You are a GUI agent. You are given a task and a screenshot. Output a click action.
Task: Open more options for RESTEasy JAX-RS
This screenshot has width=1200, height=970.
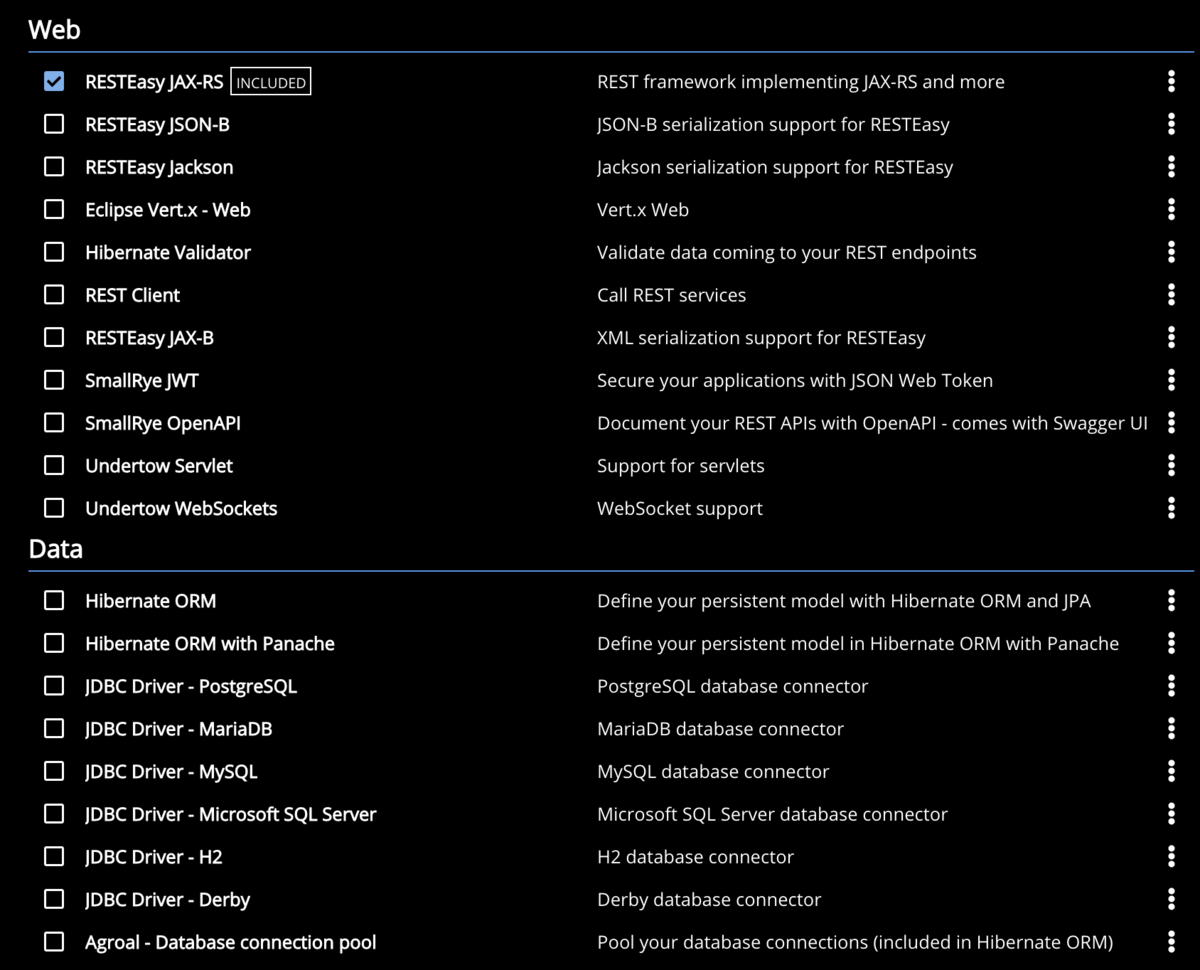(x=1171, y=82)
